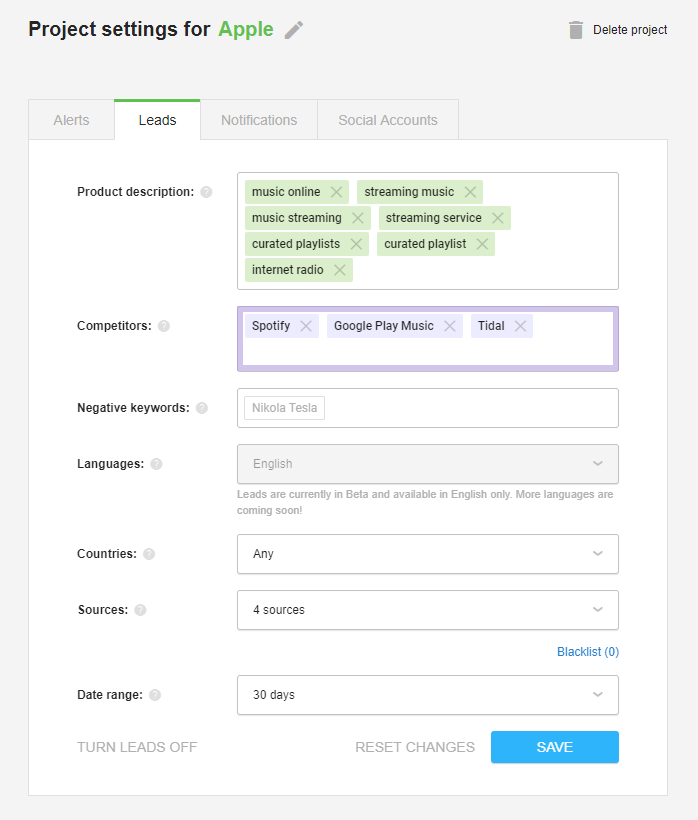Go to the Notifications tab

pos(259,120)
